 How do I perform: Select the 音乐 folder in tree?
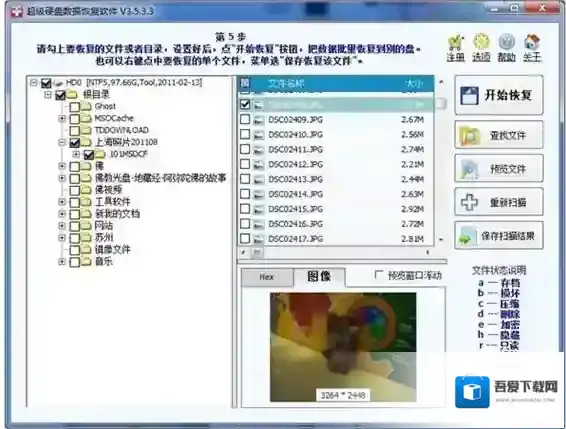(x=104, y=261)
